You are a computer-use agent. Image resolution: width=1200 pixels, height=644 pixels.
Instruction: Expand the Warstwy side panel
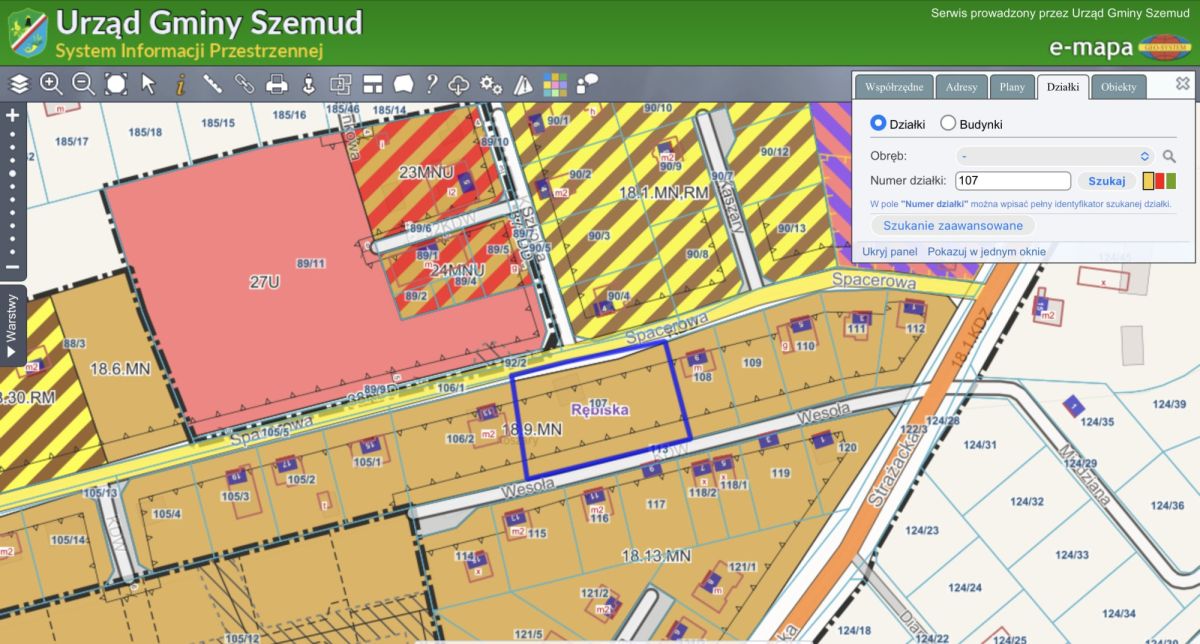click(x=12, y=325)
